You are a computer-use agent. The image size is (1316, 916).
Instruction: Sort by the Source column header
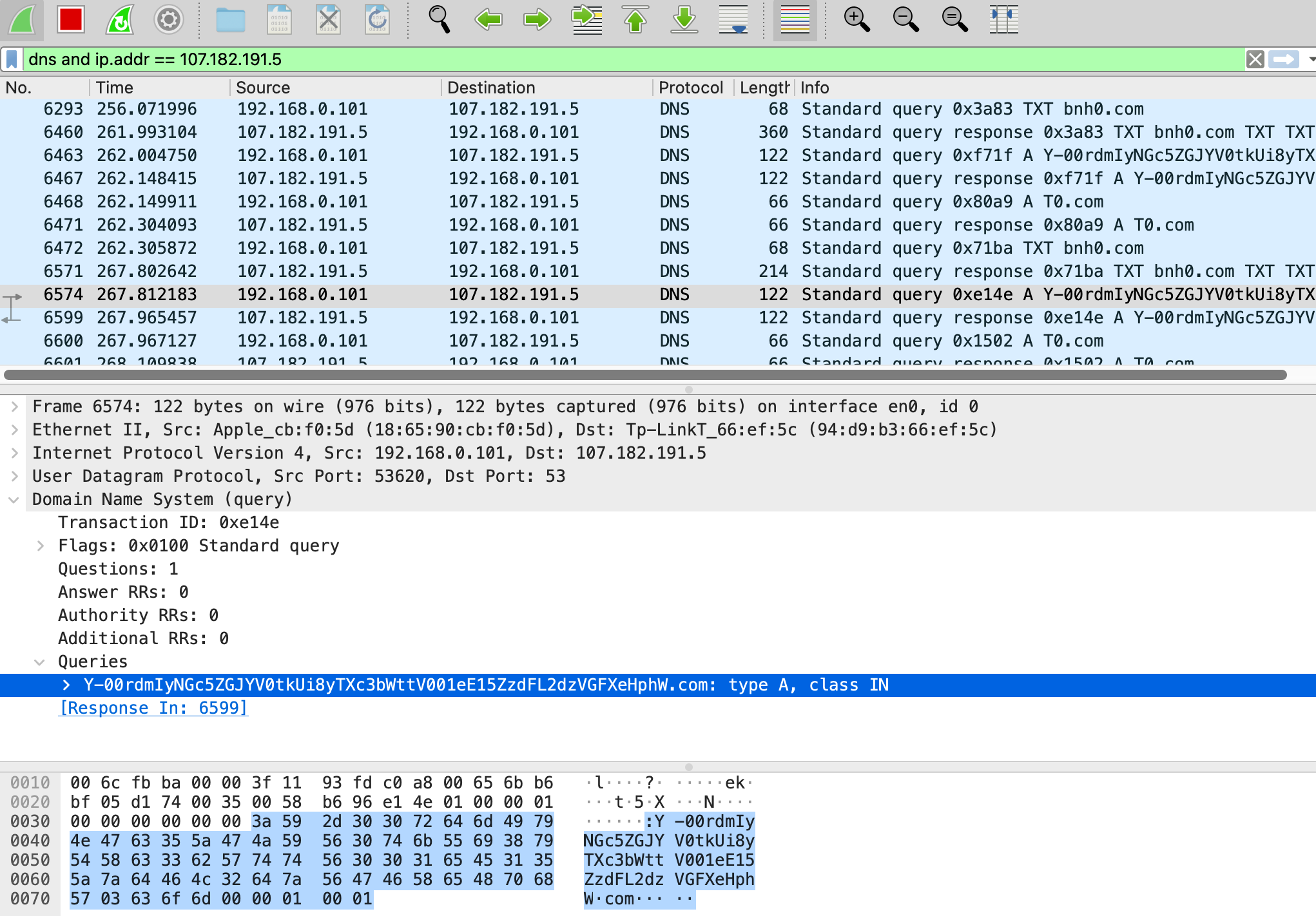coord(336,88)
